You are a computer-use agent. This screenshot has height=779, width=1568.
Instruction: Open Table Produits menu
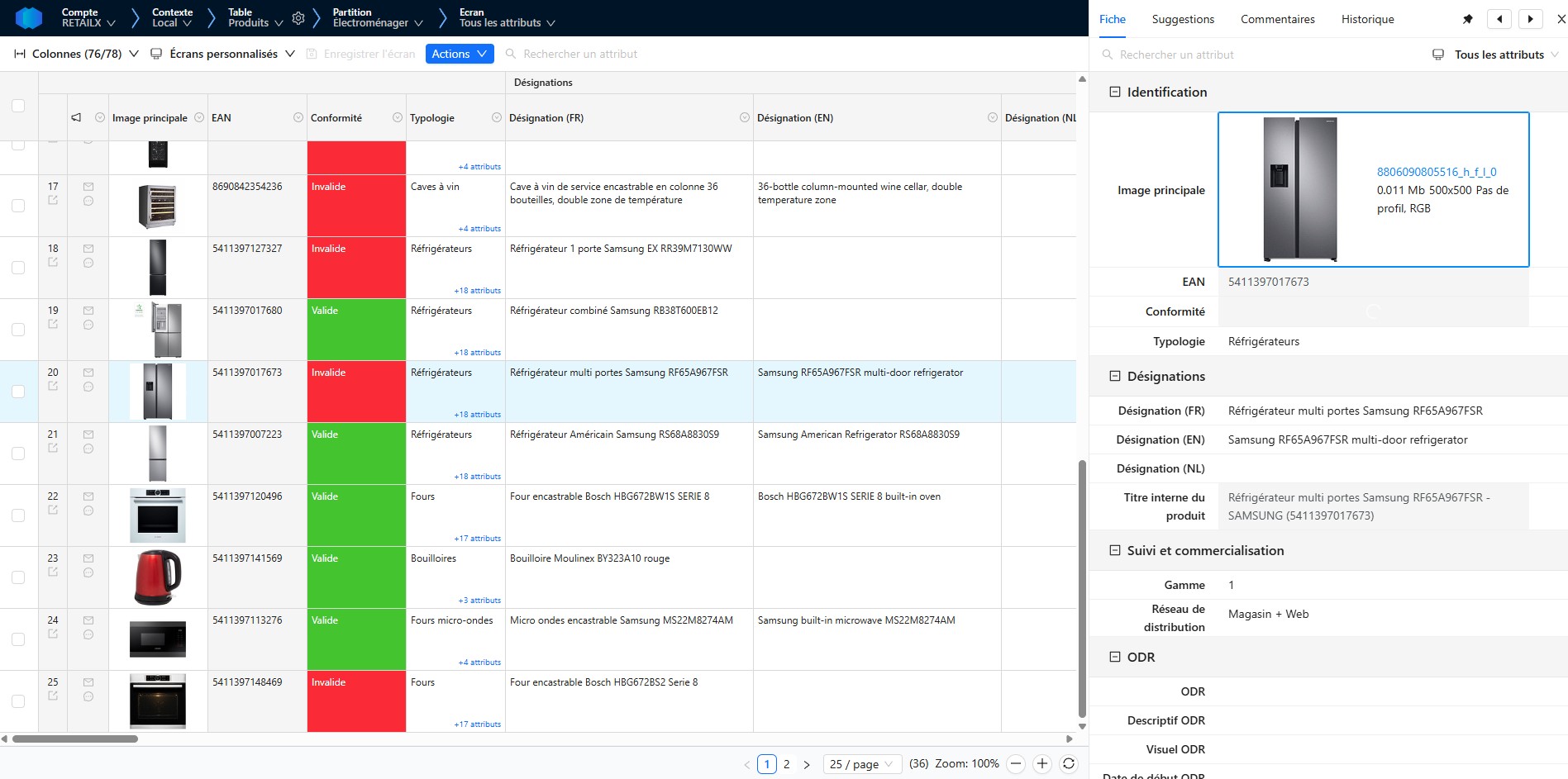(255, 17)
